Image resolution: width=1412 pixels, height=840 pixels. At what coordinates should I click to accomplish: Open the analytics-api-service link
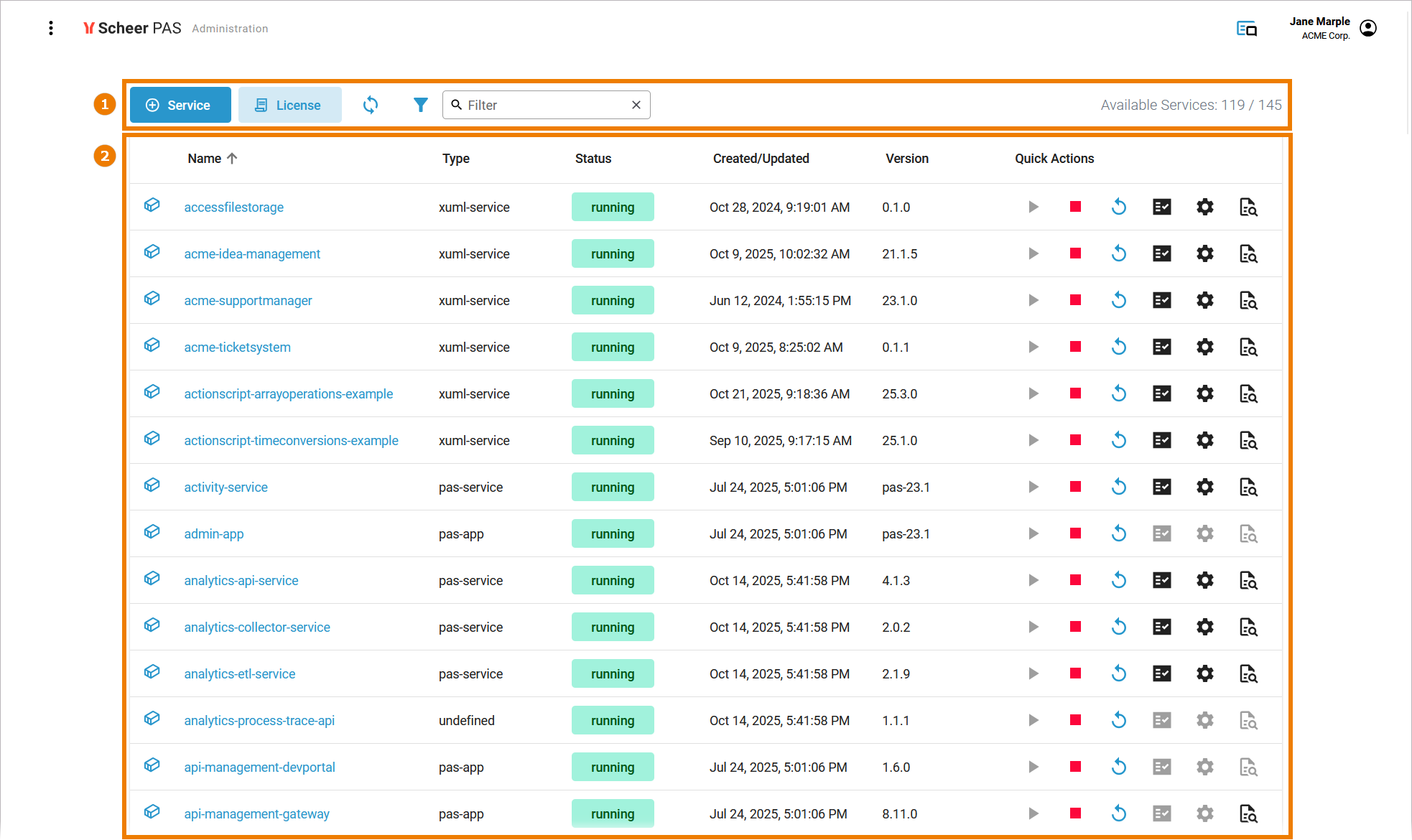pyautogui.click(x=241, y=580)
